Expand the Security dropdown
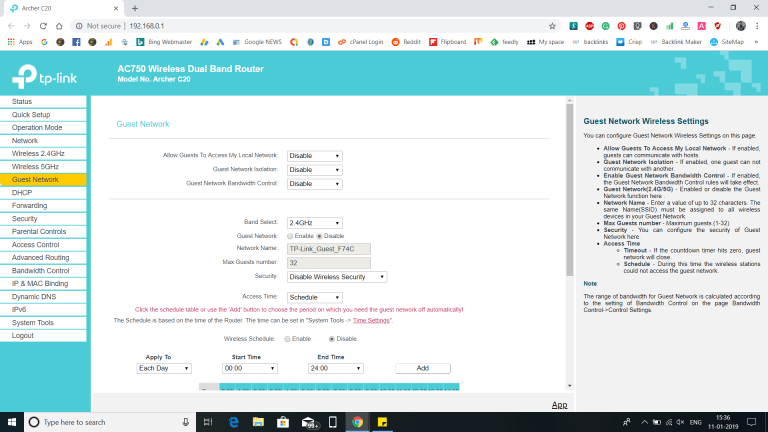Screen dimensions: 768x432 336,276
